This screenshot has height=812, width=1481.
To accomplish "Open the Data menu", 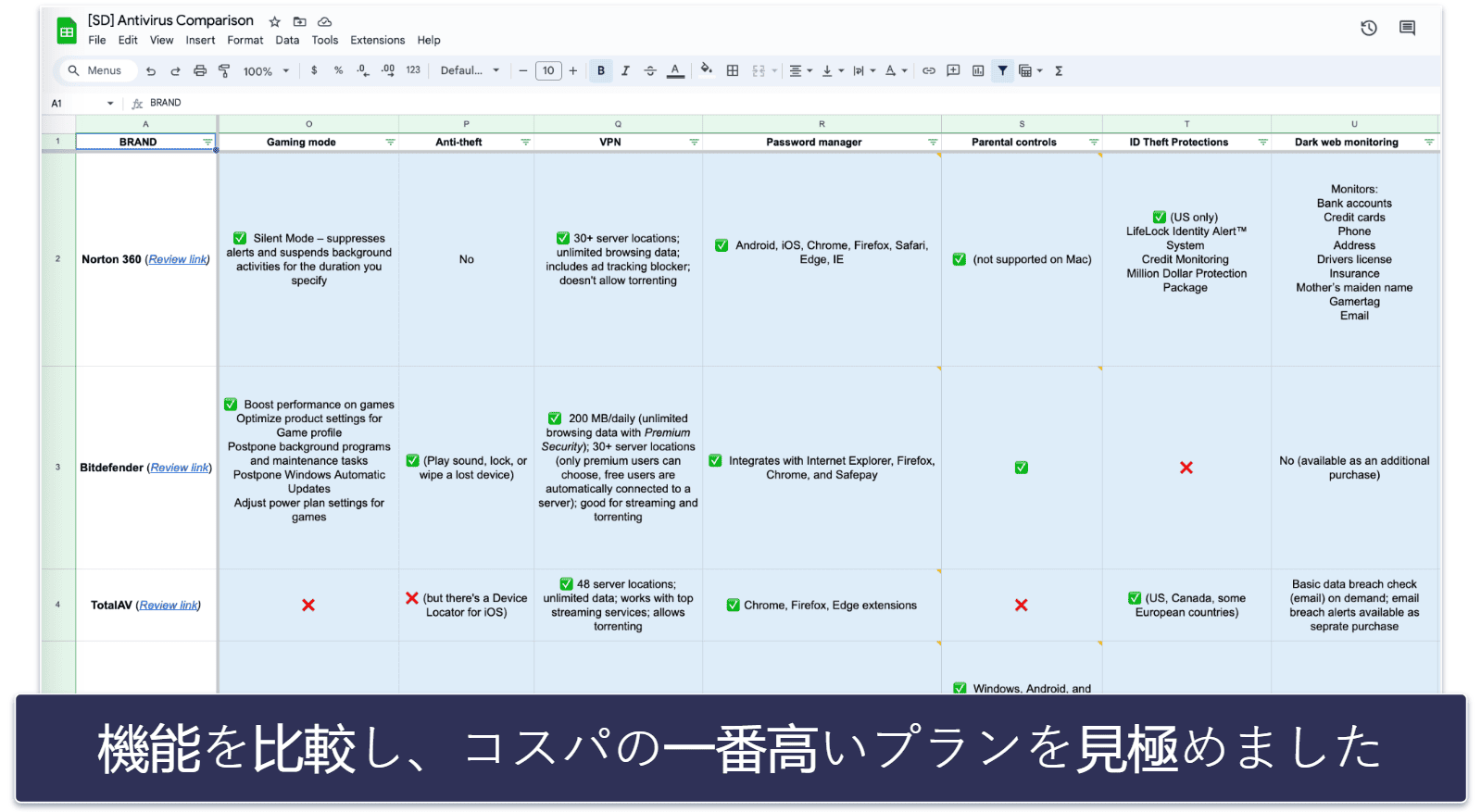I will pyautogui.click(x=287, y=41).
